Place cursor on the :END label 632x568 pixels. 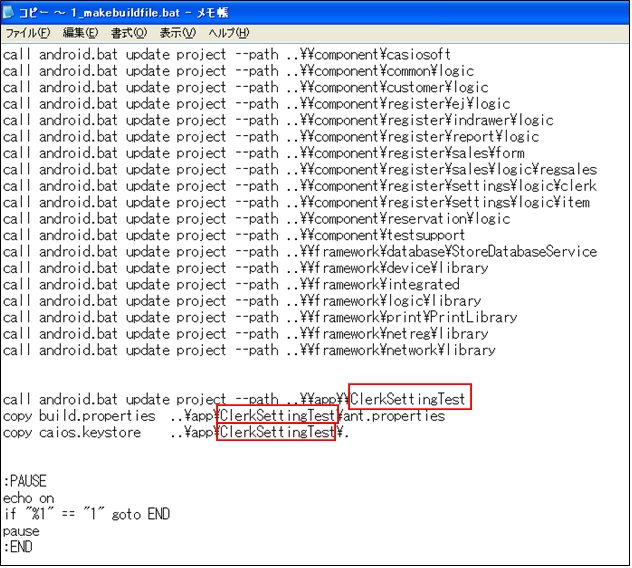pyautogui.click(x=18, y=547)
